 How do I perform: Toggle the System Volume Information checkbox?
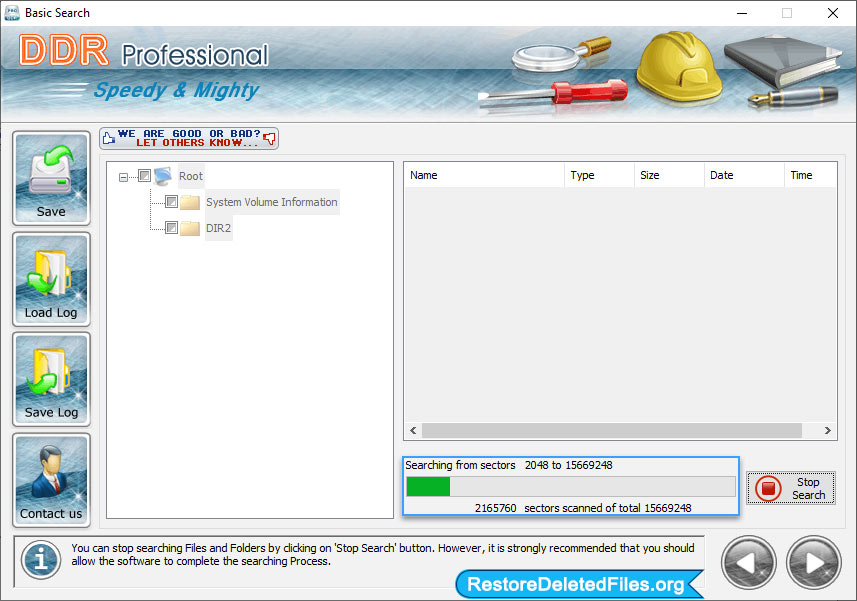point(171,202)
